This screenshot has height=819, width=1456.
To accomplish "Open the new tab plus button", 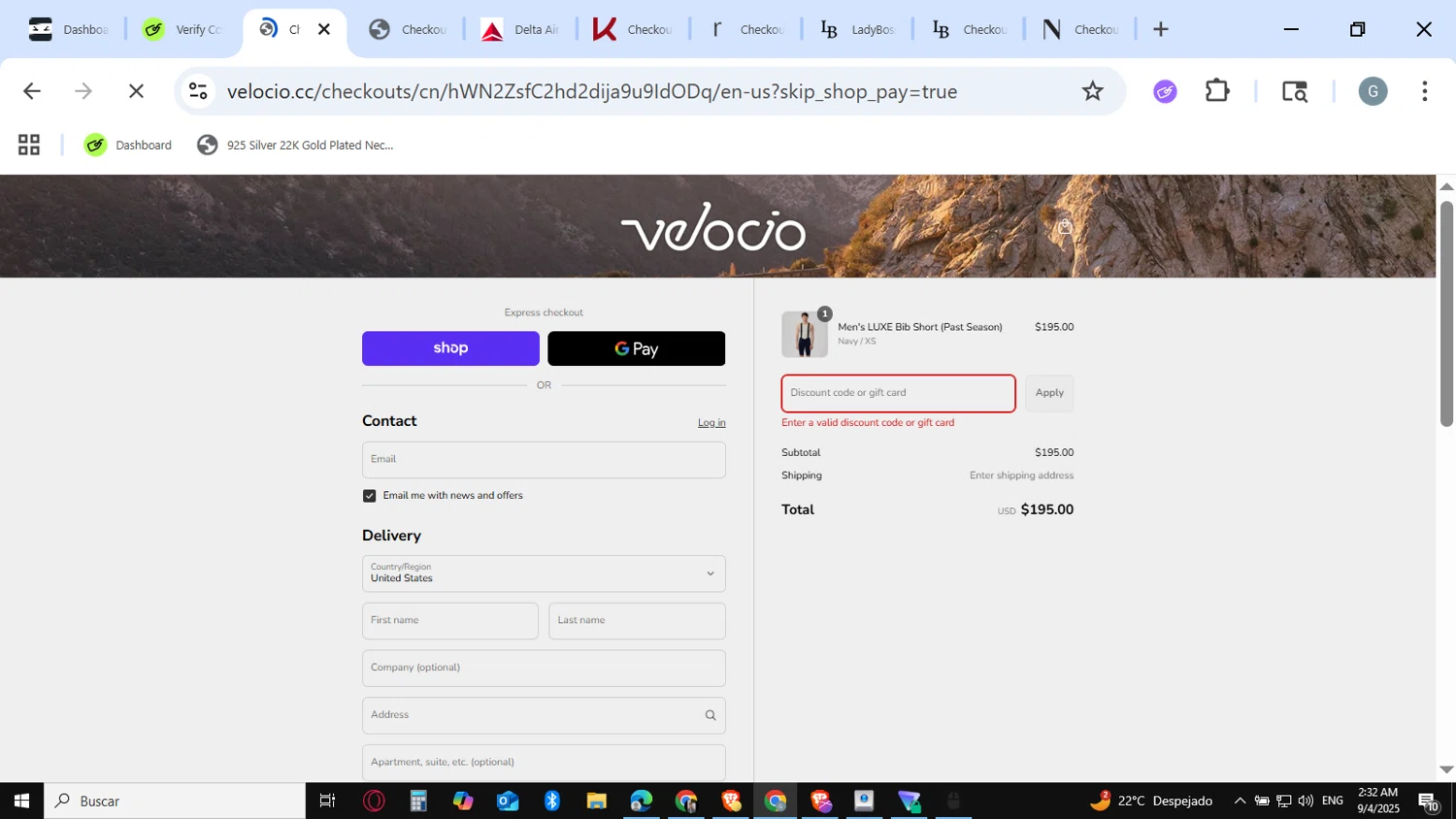I will (1161, 29).
